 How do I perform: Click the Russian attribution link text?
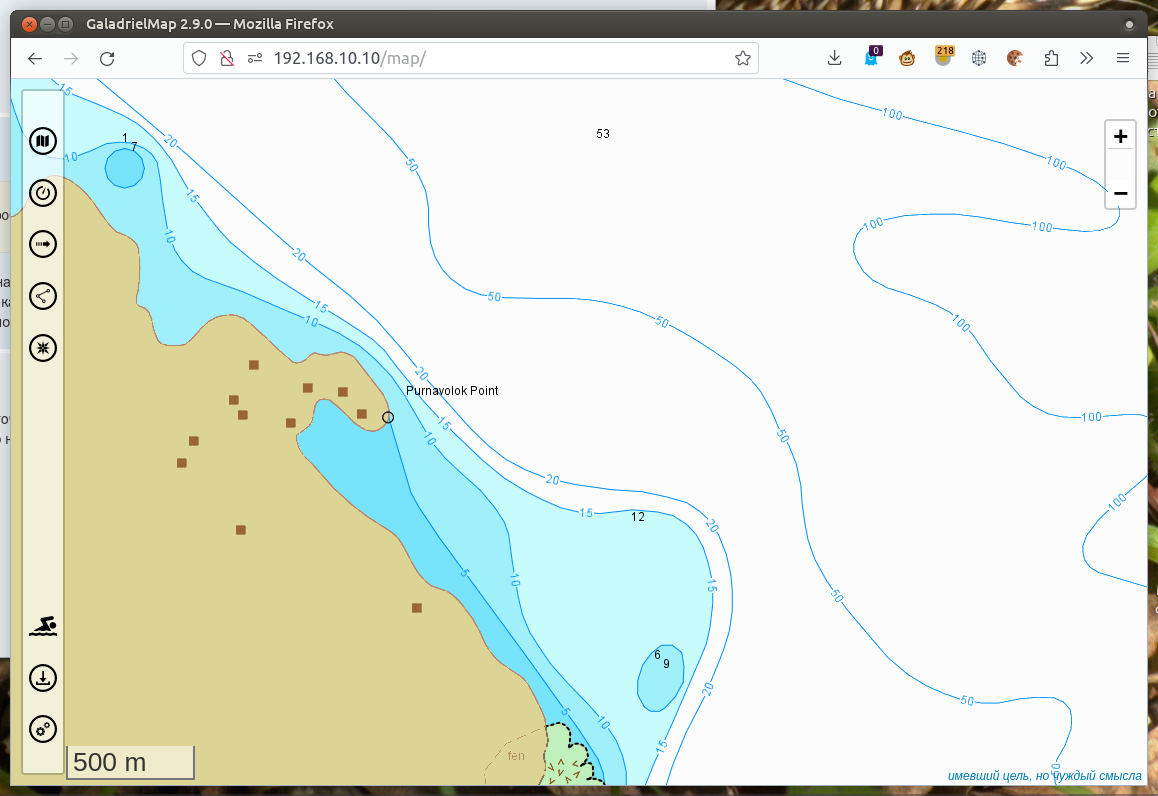1044,775
